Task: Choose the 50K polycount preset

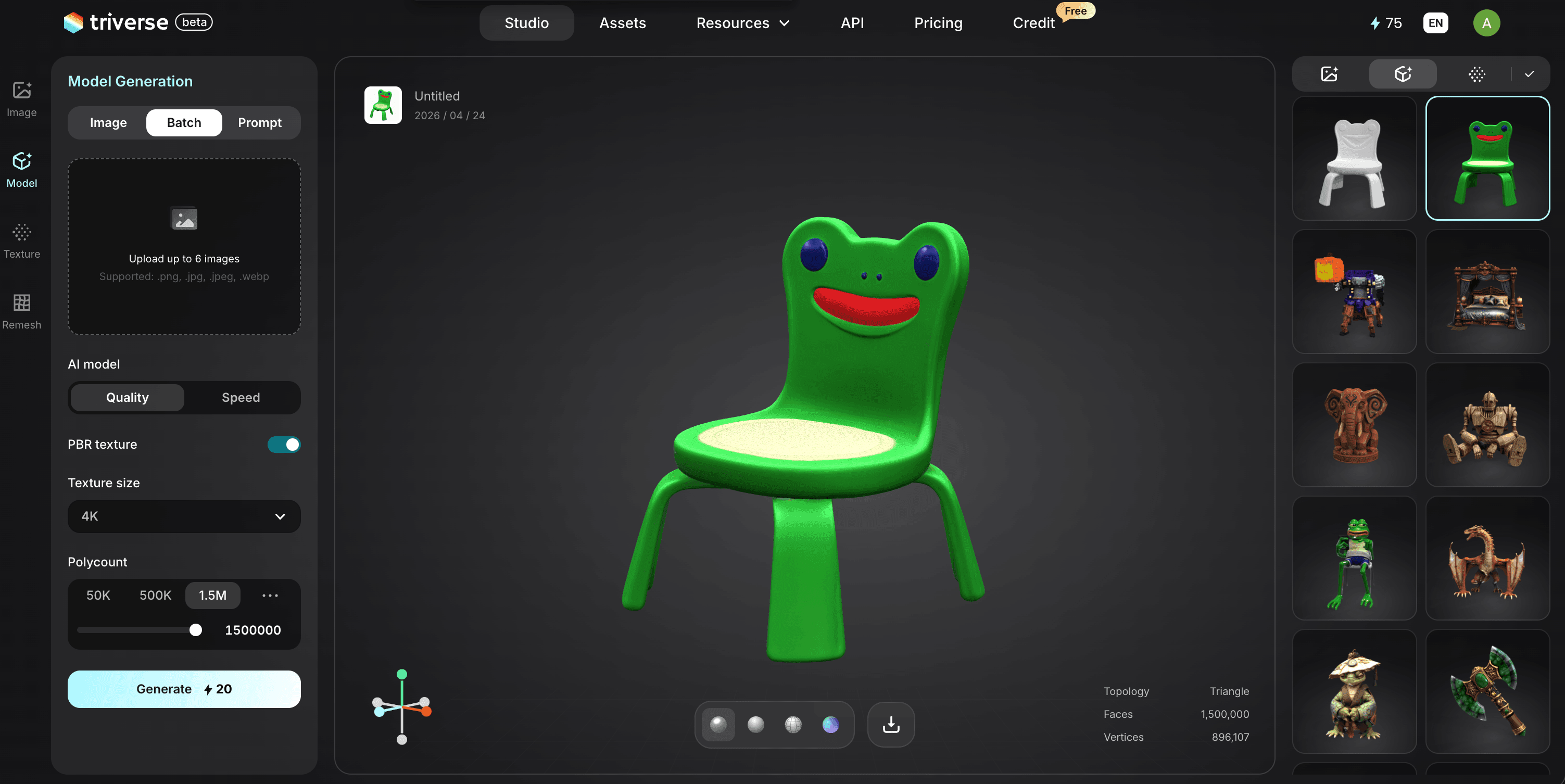Action: pyautogui.click(x=98, y=595)
